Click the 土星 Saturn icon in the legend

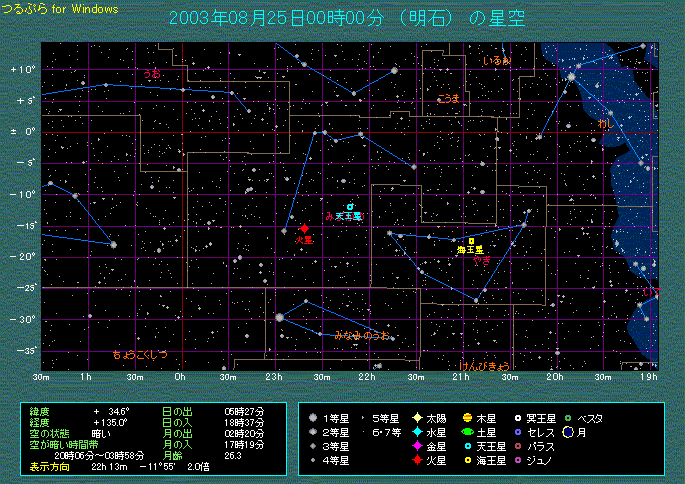pyautogui.click(x=467, y=432)
